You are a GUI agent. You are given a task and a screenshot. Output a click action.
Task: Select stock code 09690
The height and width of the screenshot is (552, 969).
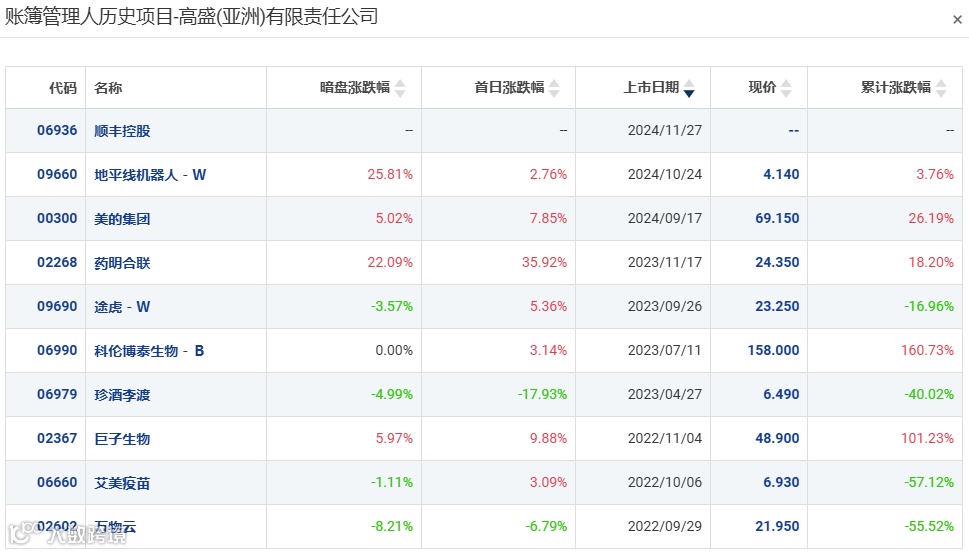tap(57, 306)
